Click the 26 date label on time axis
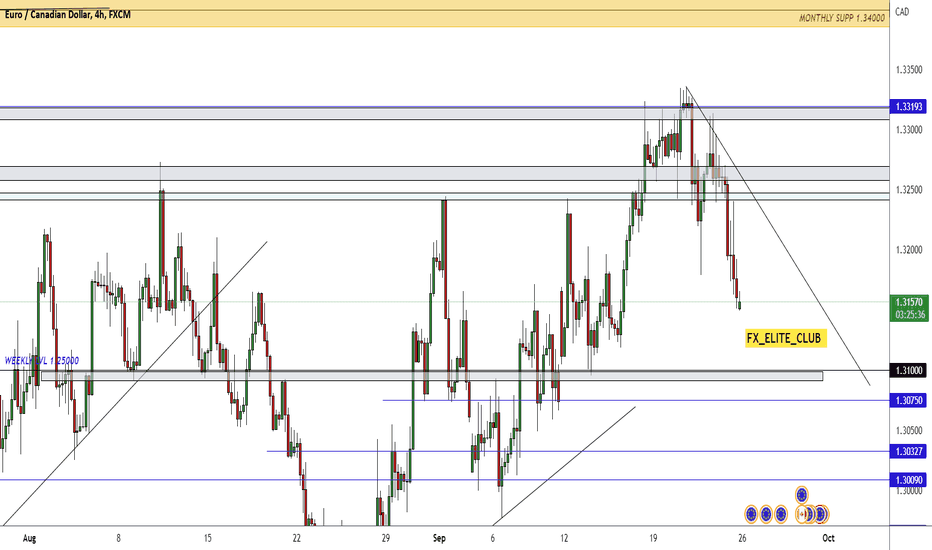 (742, 538)
